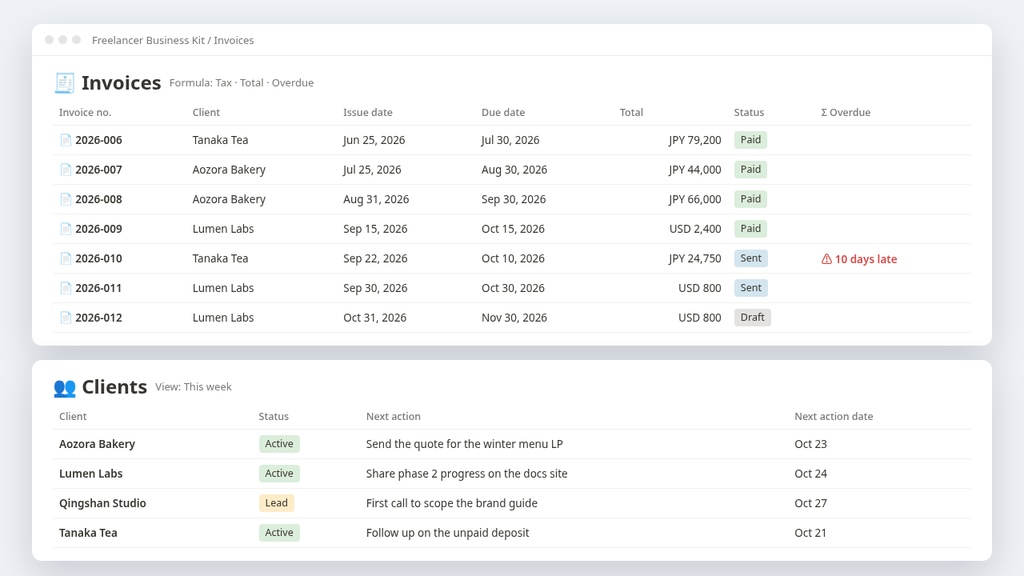Click the total 'JPY 79,200'

(x=695, y=140)
